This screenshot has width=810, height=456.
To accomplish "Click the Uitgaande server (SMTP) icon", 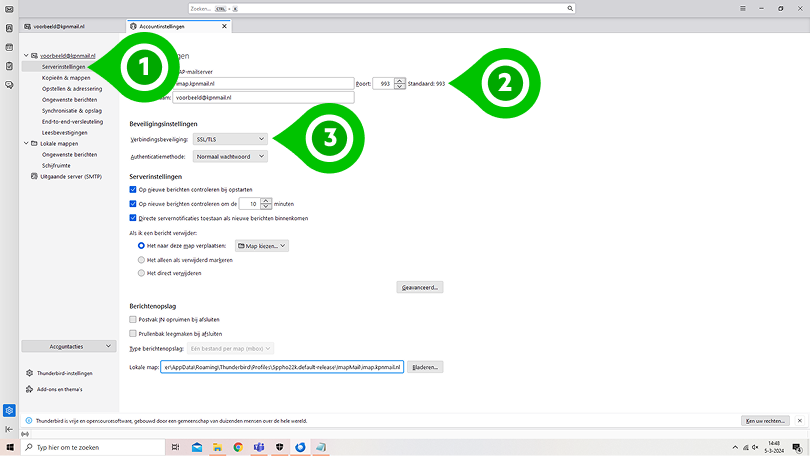I will [34, 176].
